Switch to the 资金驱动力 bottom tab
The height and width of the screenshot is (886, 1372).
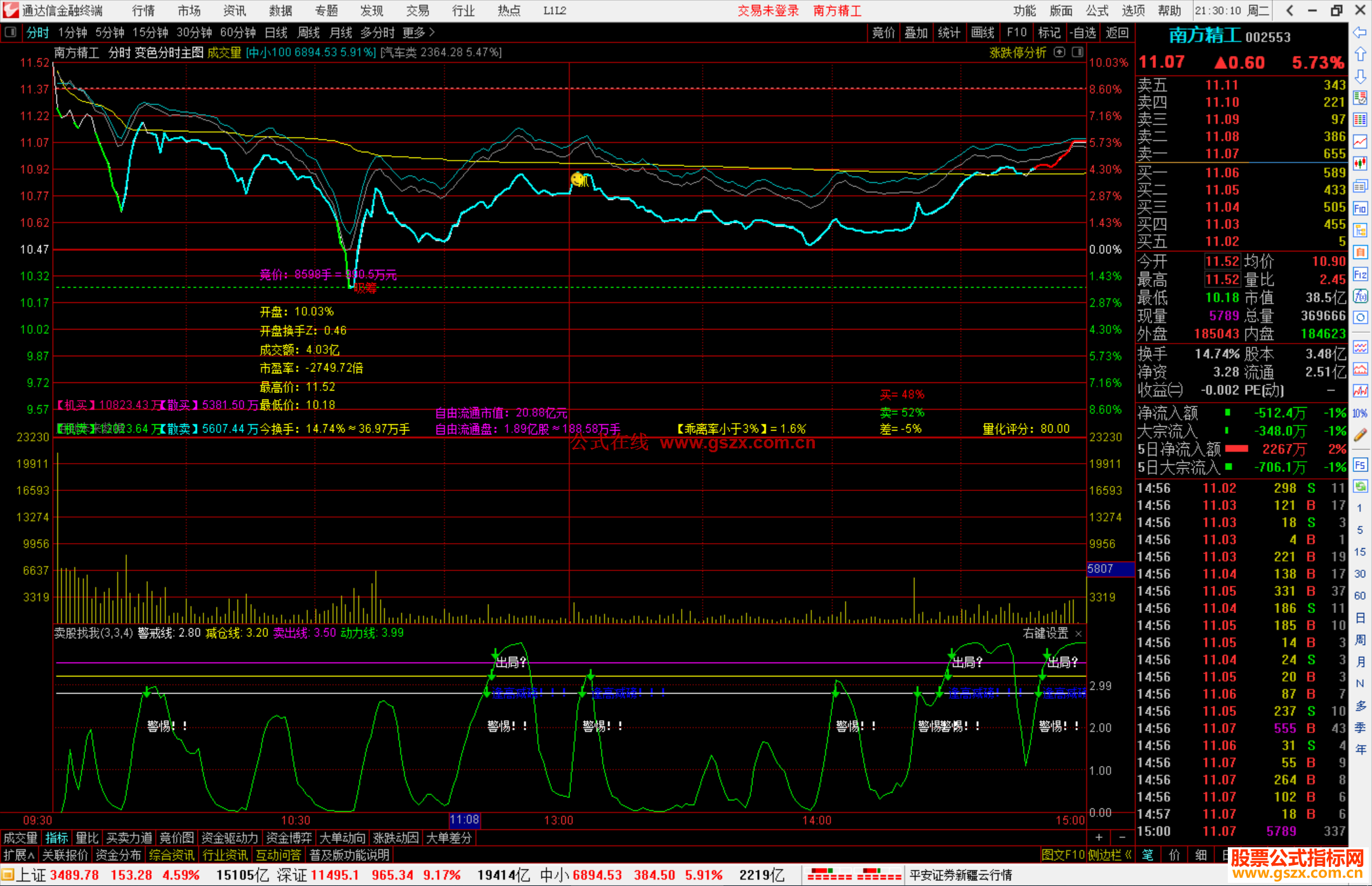point(230,838)
